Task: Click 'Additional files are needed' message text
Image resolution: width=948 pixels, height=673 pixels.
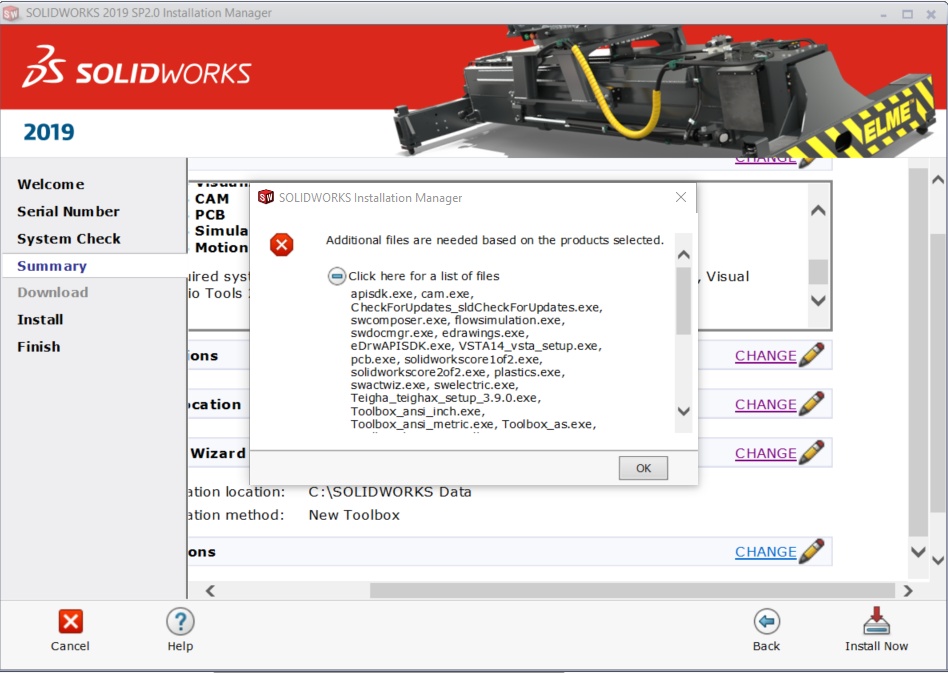Action: 495,240
